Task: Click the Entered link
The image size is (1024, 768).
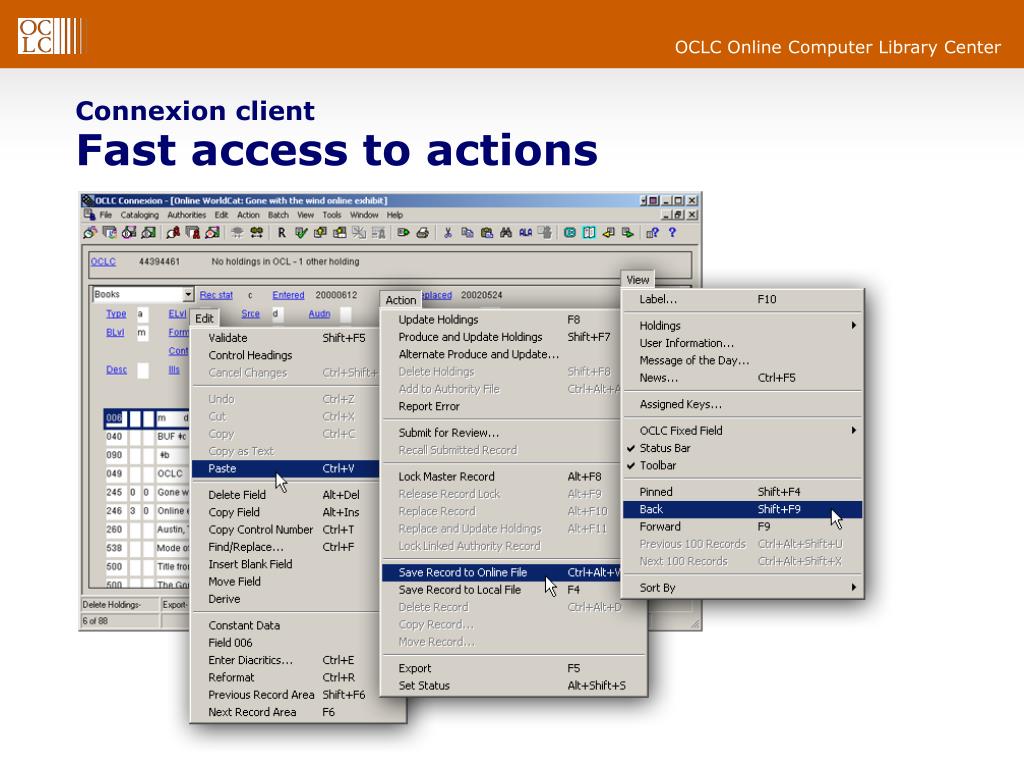Action: pos(288,295)
